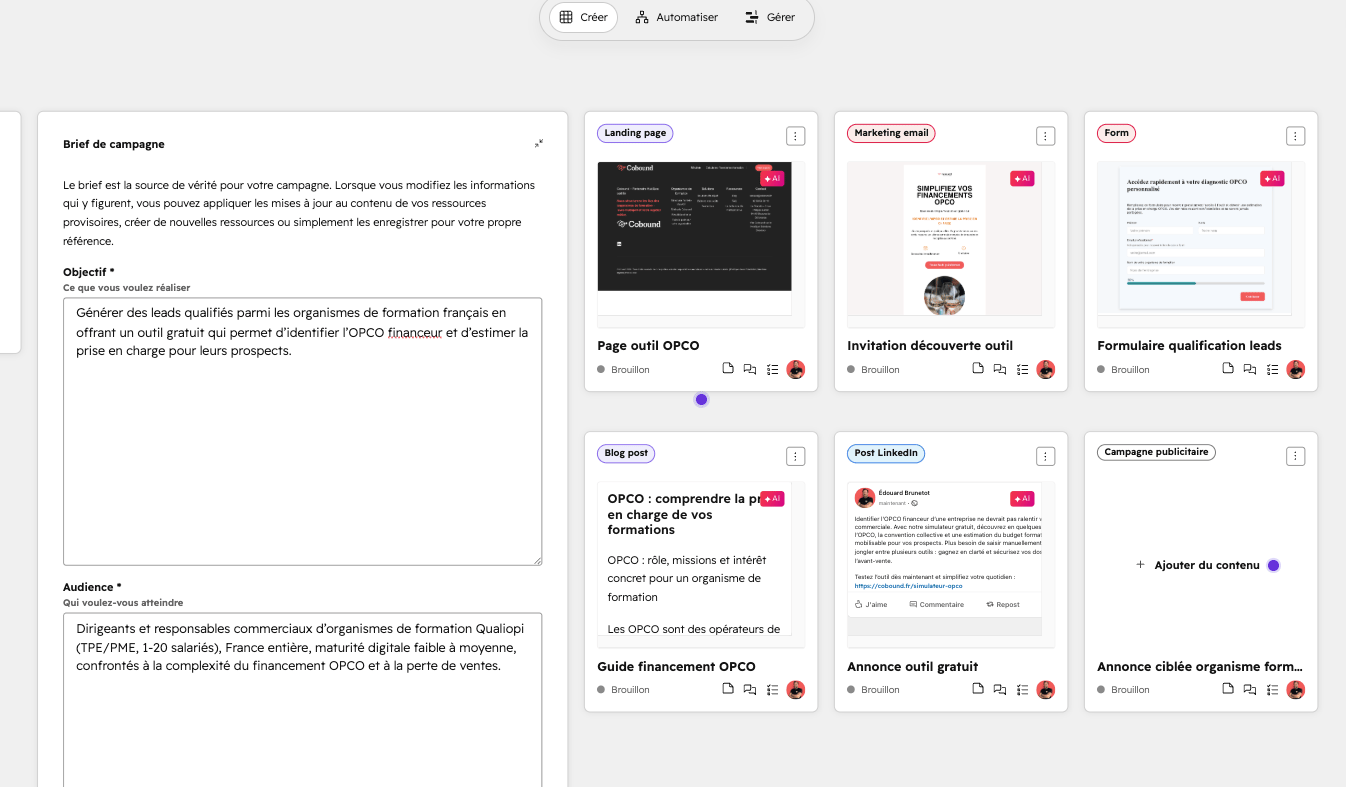1346x787 pixels.
Task: Click the AI badge on Marketing email preview
Action: pos(1021,178)
